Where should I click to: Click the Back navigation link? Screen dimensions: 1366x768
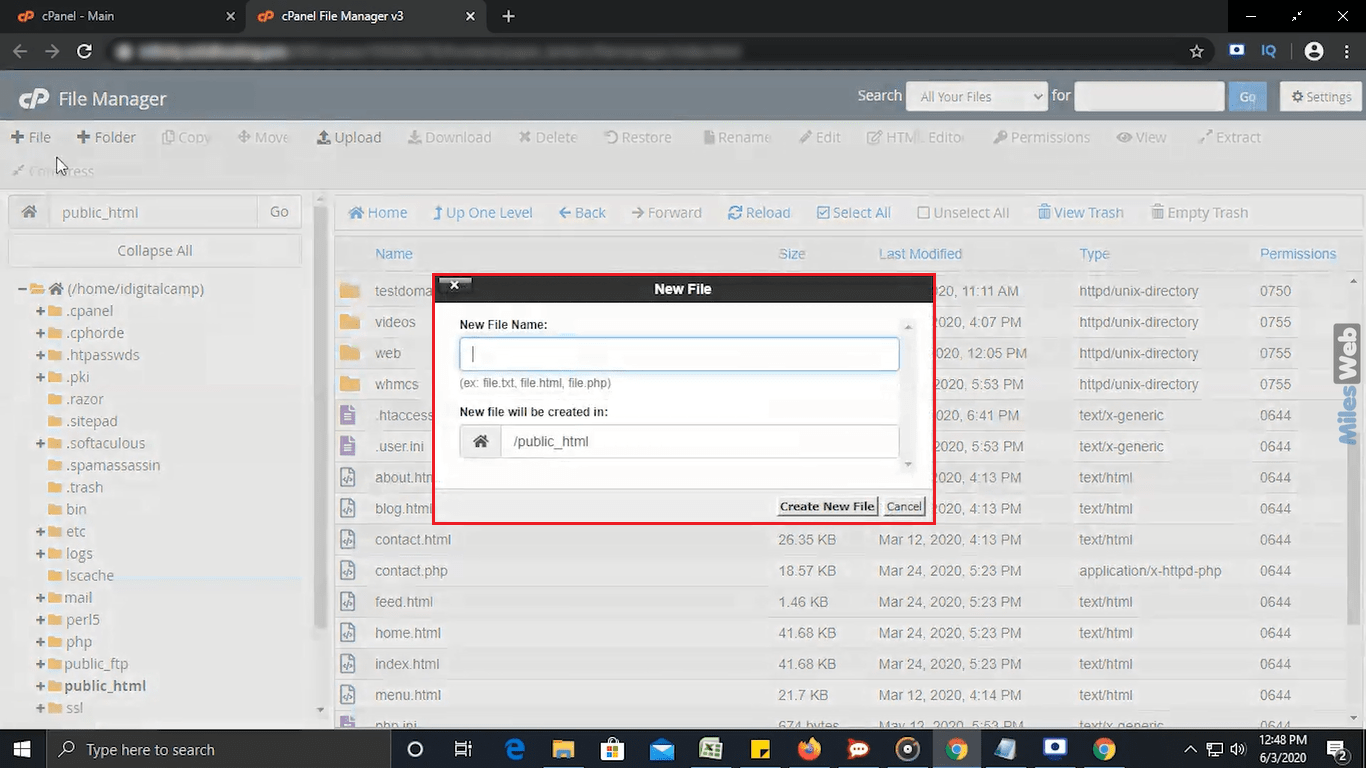[582, 212]
